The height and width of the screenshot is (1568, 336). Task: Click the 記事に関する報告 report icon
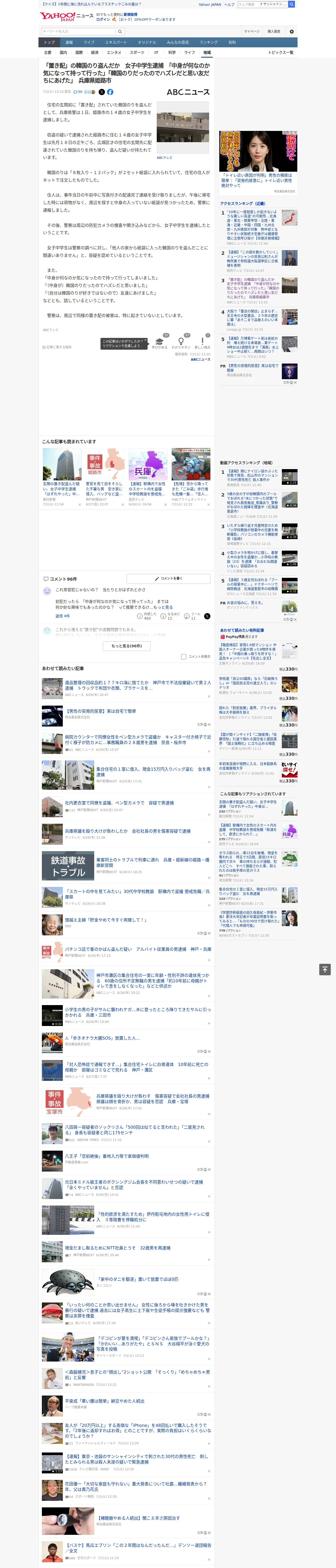click(57, 347)
